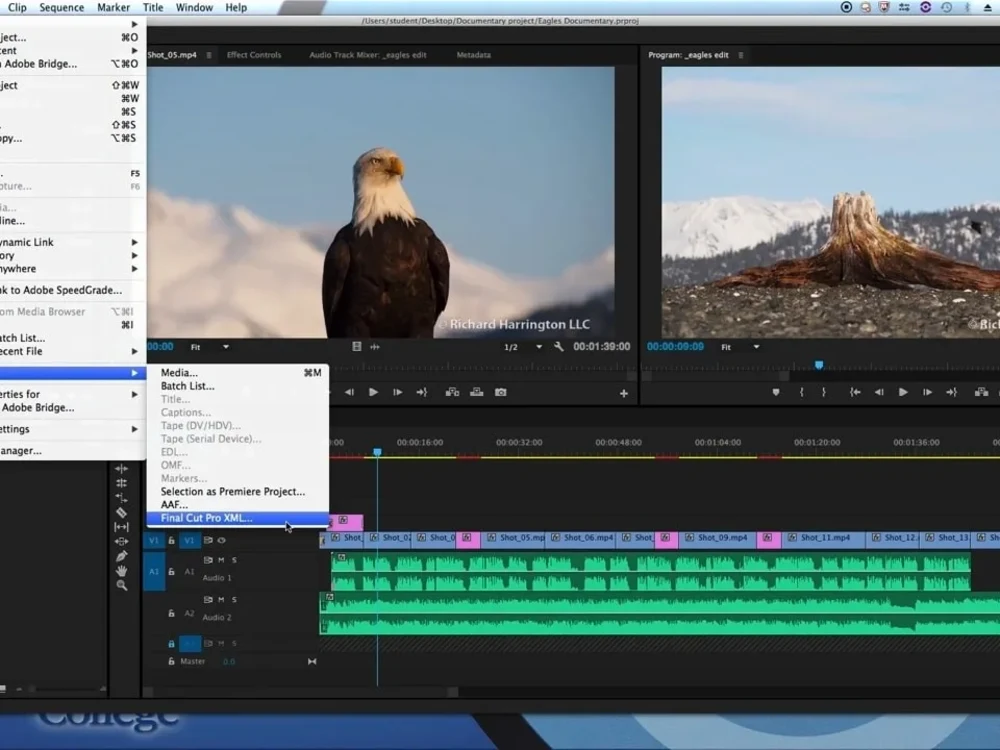Select the Rate Stretch tool
This screenshot has height=750, width=1000.
[x=121, y=497]
